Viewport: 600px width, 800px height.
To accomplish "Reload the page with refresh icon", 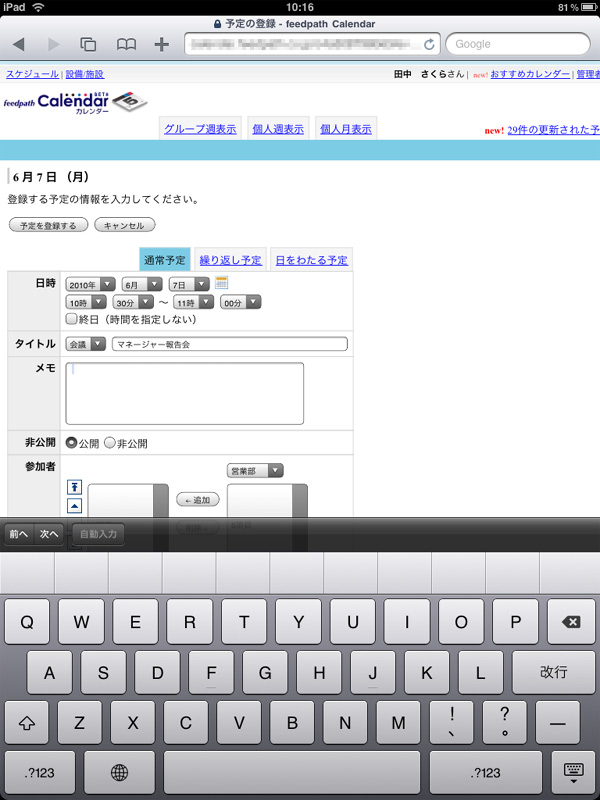I will [x=429, y=44].
